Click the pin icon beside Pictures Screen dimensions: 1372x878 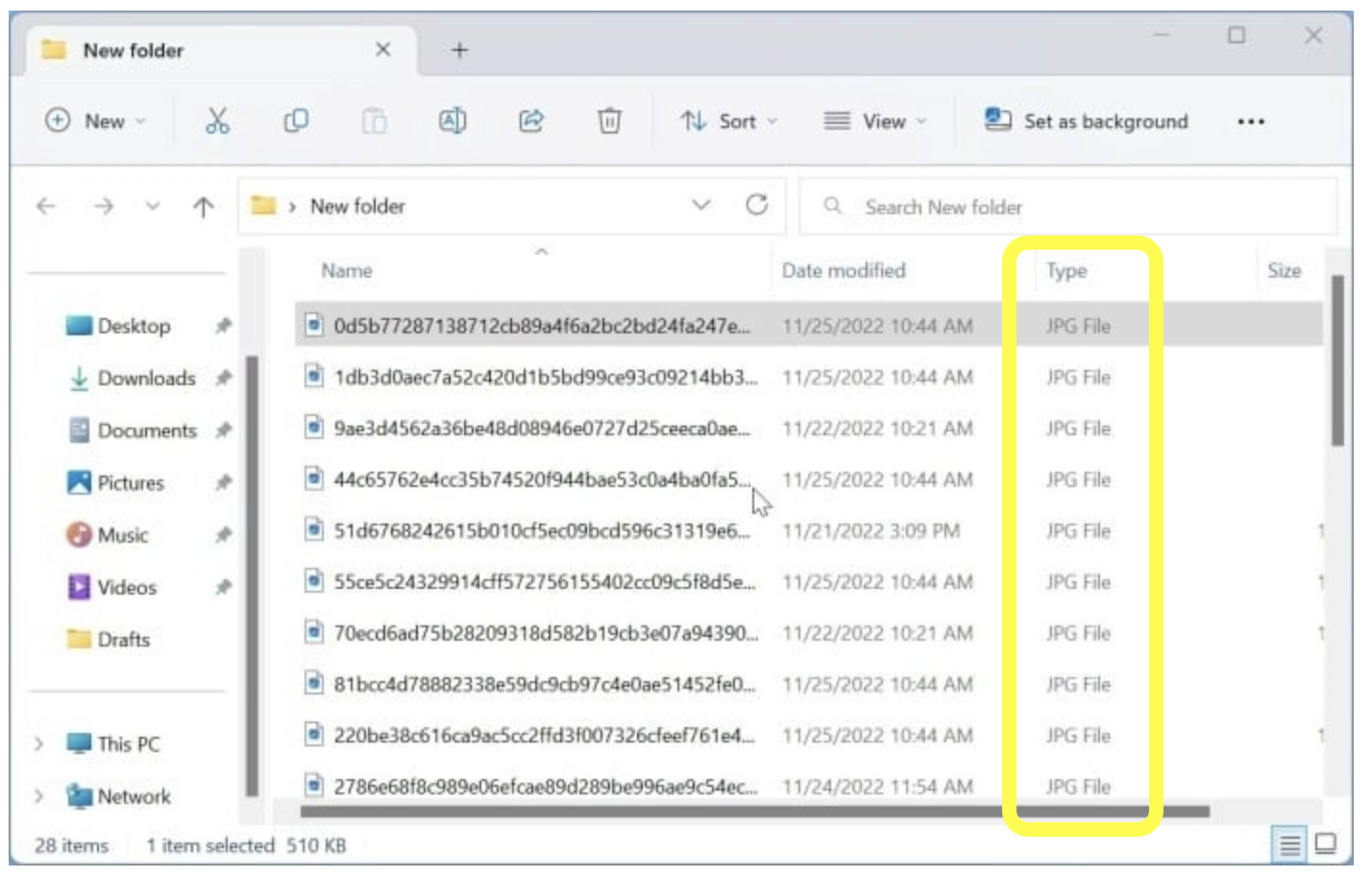223,482
